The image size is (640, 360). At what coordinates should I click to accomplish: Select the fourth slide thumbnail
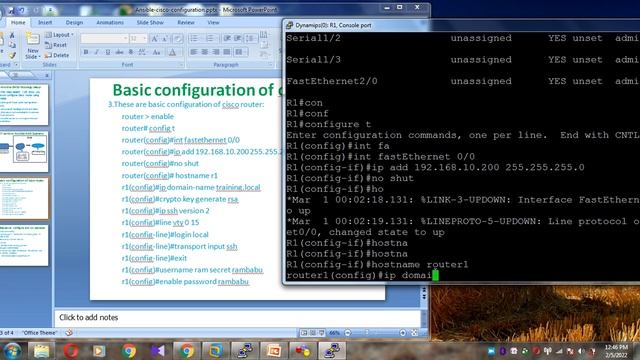[x=24, y=245]
